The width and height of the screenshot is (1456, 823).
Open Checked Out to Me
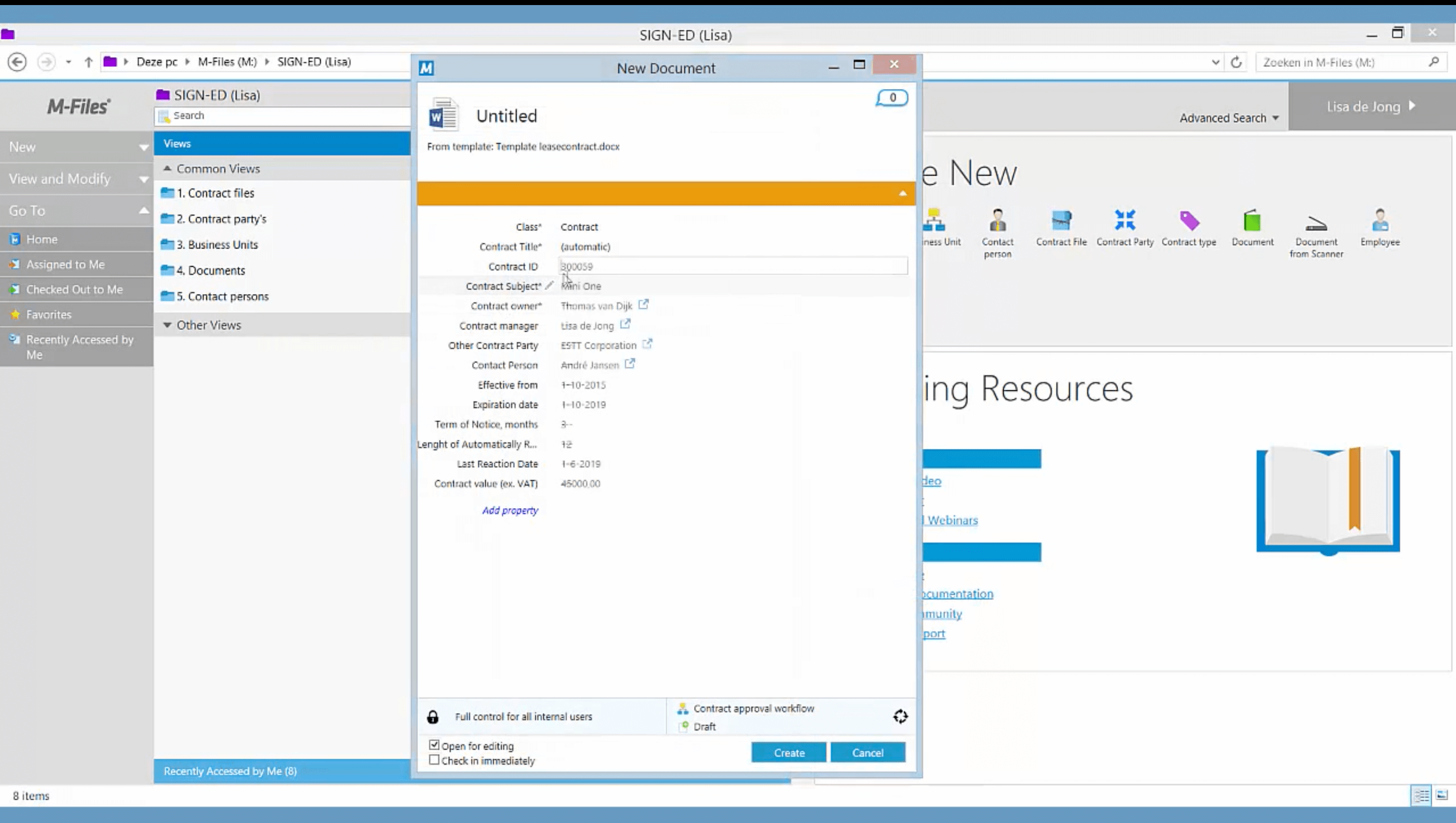(x=76, y=289)
